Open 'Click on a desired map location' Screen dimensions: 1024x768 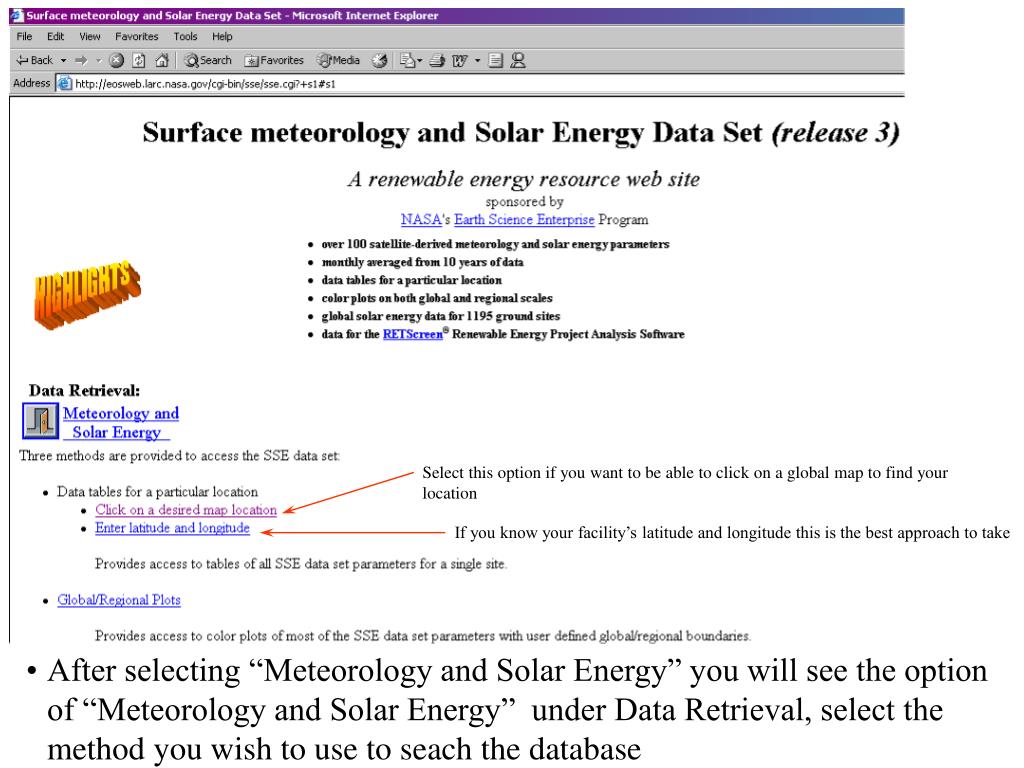point(186,510)
